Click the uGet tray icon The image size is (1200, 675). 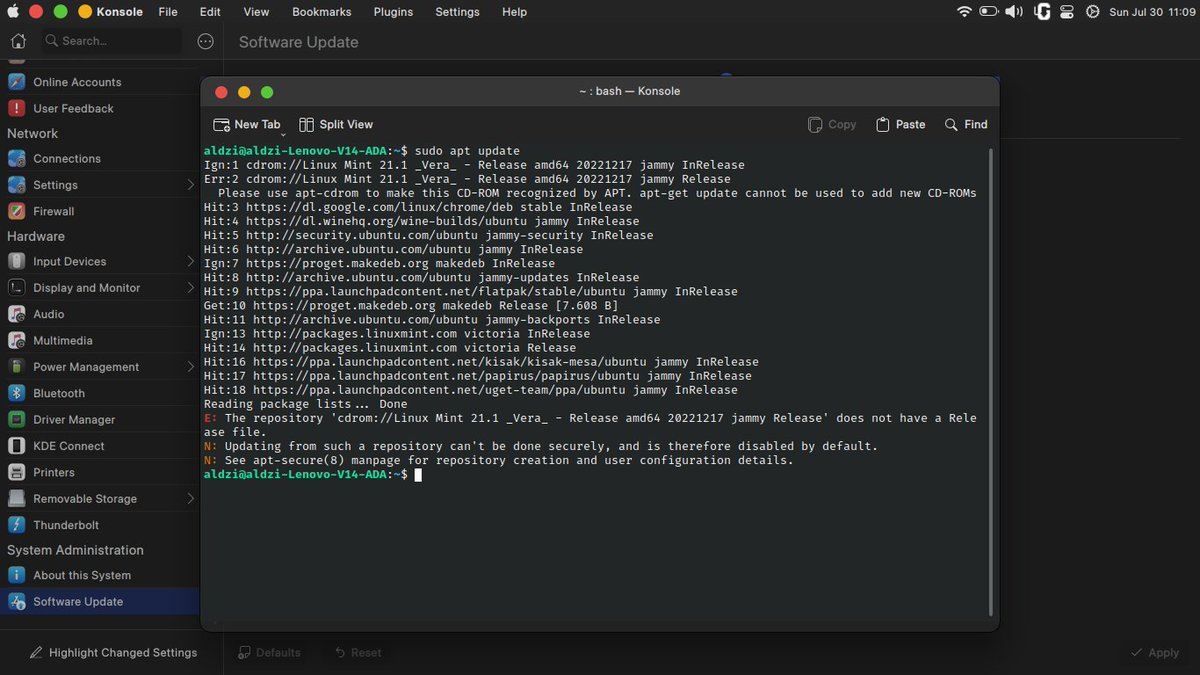point(1041,12)
